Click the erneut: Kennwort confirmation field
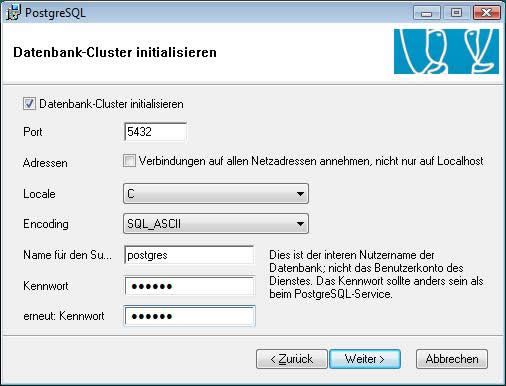 pyautogui.click(x=189, y=316)
